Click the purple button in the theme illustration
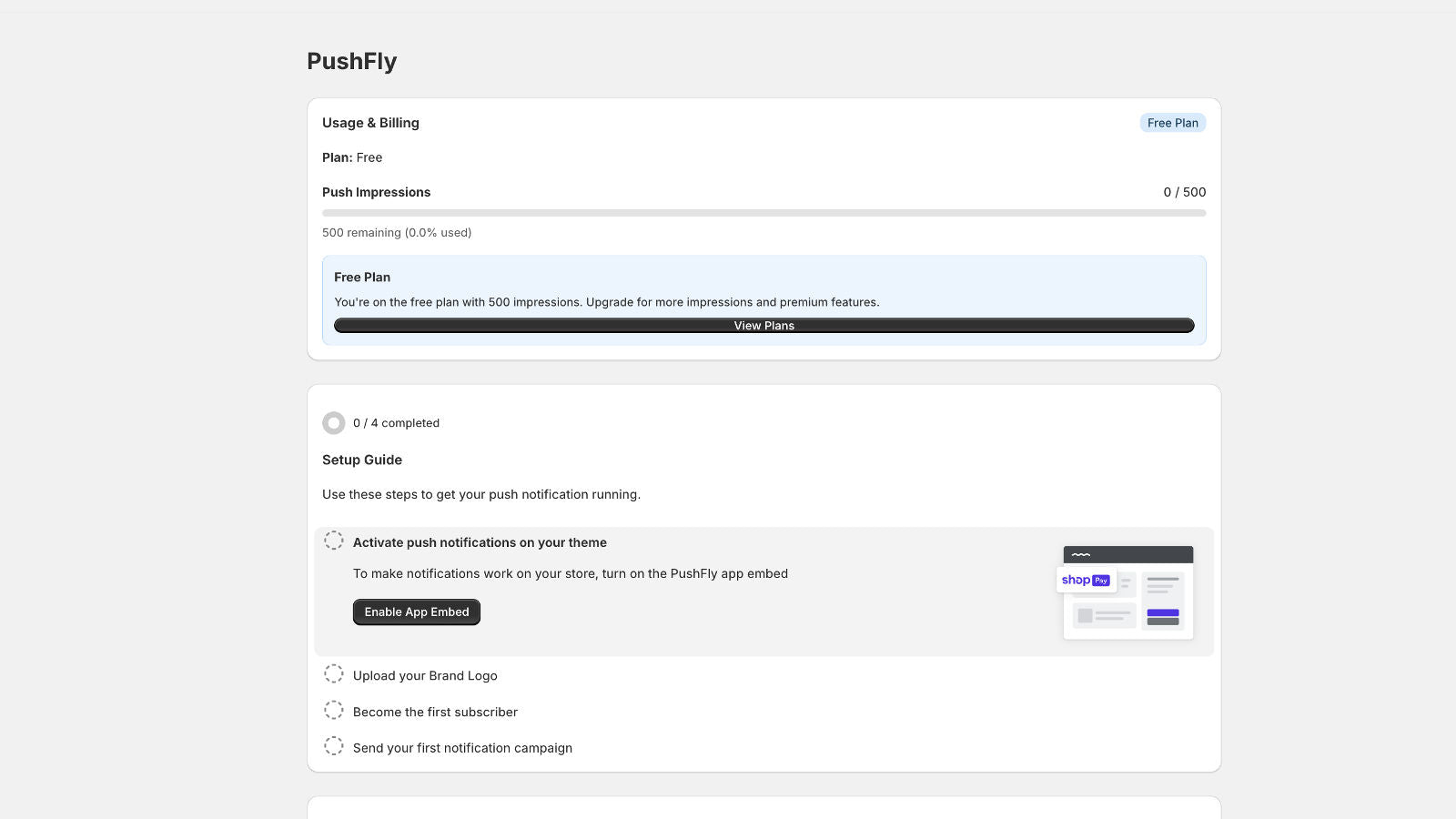The image size is (1456, 819). pos(1163,613)
